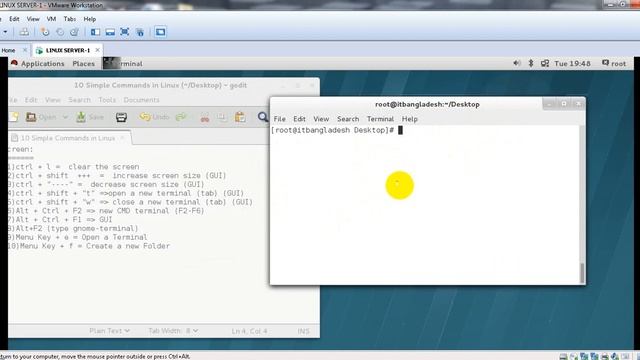640x360 pixels.
Task: Open Plain Text language dropdown
Action: coord(109,331)
